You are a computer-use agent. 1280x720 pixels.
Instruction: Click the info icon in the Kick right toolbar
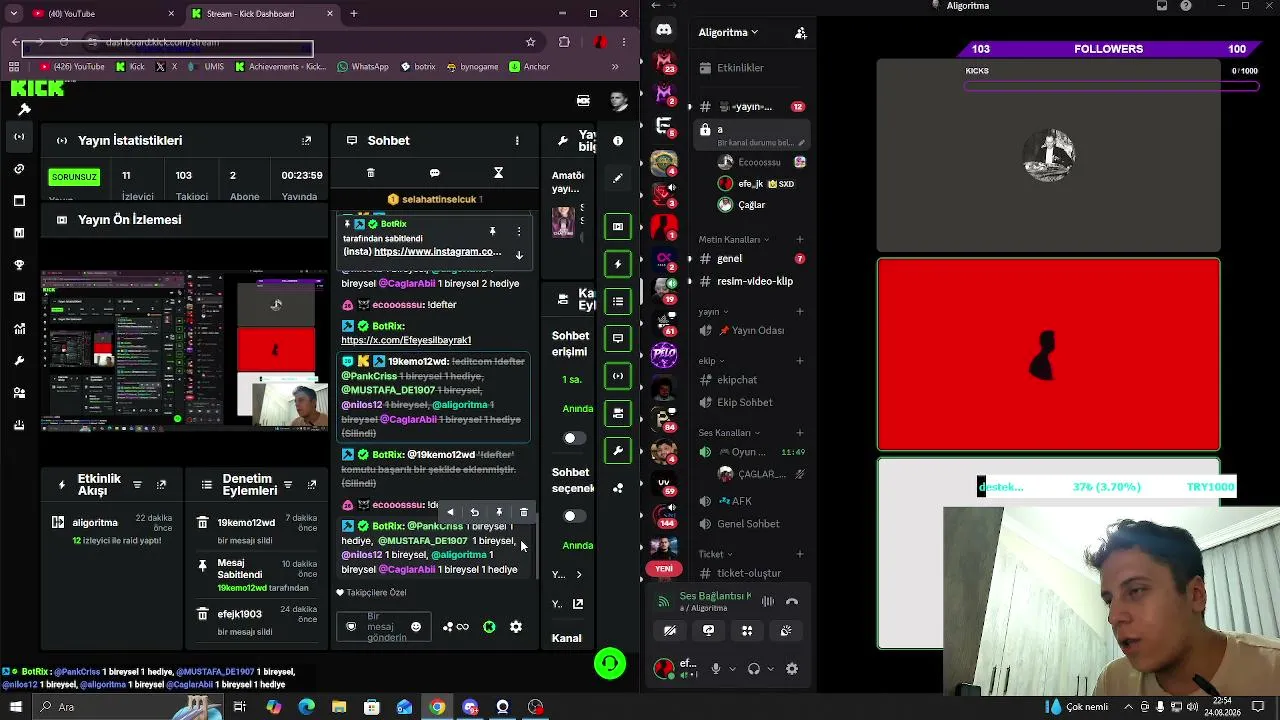point(618,141)
